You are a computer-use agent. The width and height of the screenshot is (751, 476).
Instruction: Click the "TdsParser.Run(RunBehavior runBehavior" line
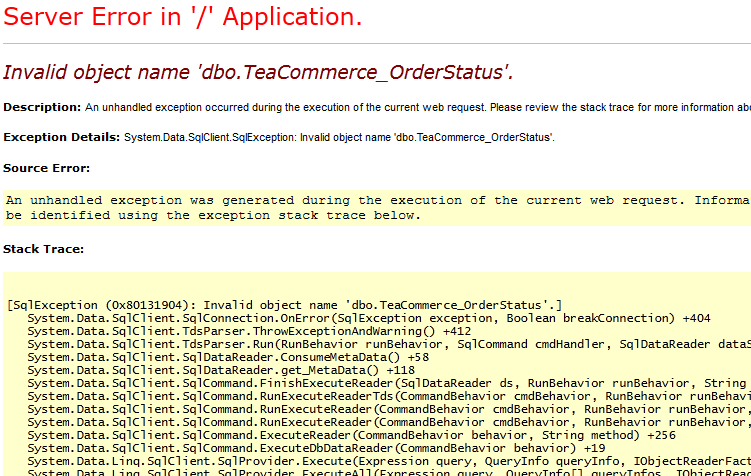[x=389, y=344]
